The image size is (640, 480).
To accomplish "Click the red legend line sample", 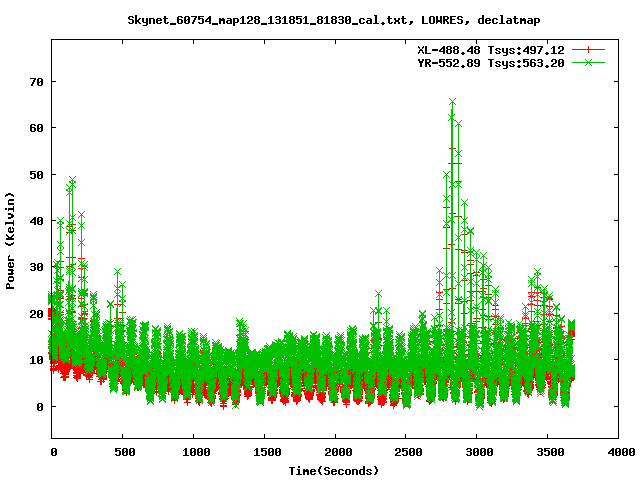I will tap(588, 50).
